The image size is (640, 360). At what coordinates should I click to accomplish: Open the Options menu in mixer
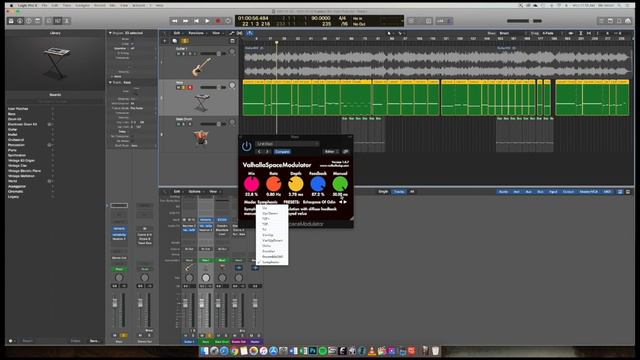pyautogui.click(x=195, y=191)
